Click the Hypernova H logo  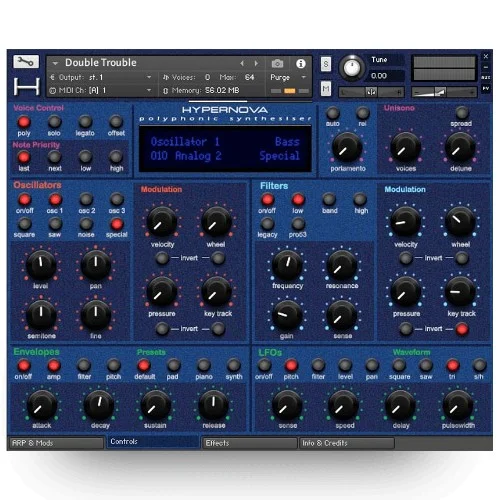[x=27, y=86]
